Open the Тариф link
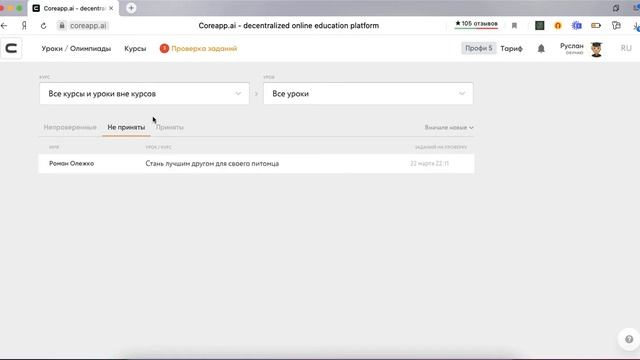Screen dimensions: 640x360 tap(511, 49)
